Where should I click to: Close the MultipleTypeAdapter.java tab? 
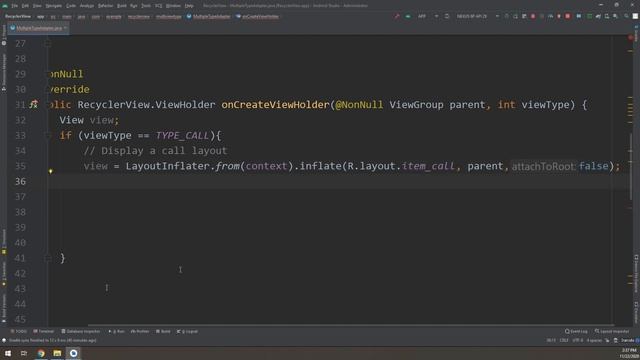click(x=66, y=28)
